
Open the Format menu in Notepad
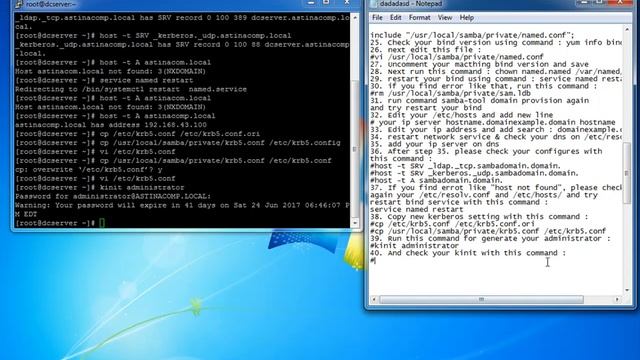click(420, 18)
